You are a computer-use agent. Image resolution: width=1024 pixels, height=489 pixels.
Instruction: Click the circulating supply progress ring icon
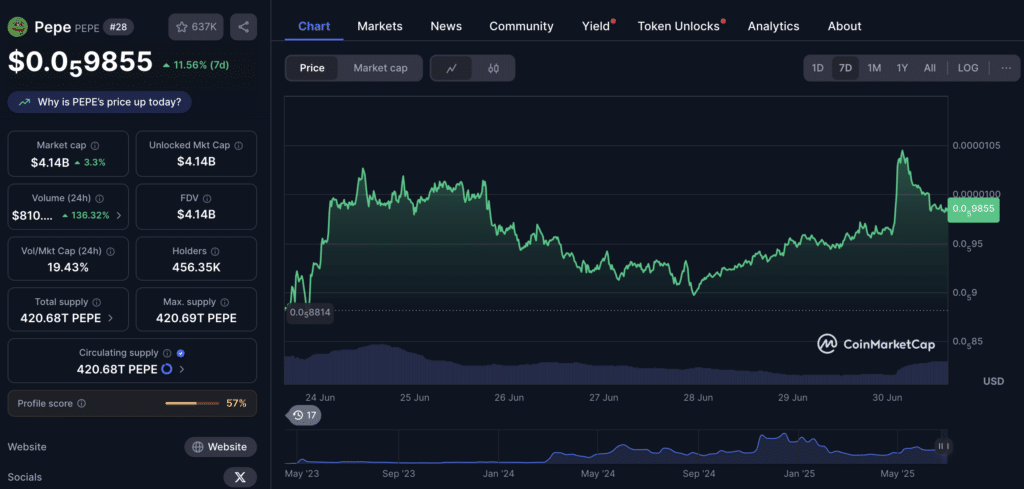[x=167, y=369]
